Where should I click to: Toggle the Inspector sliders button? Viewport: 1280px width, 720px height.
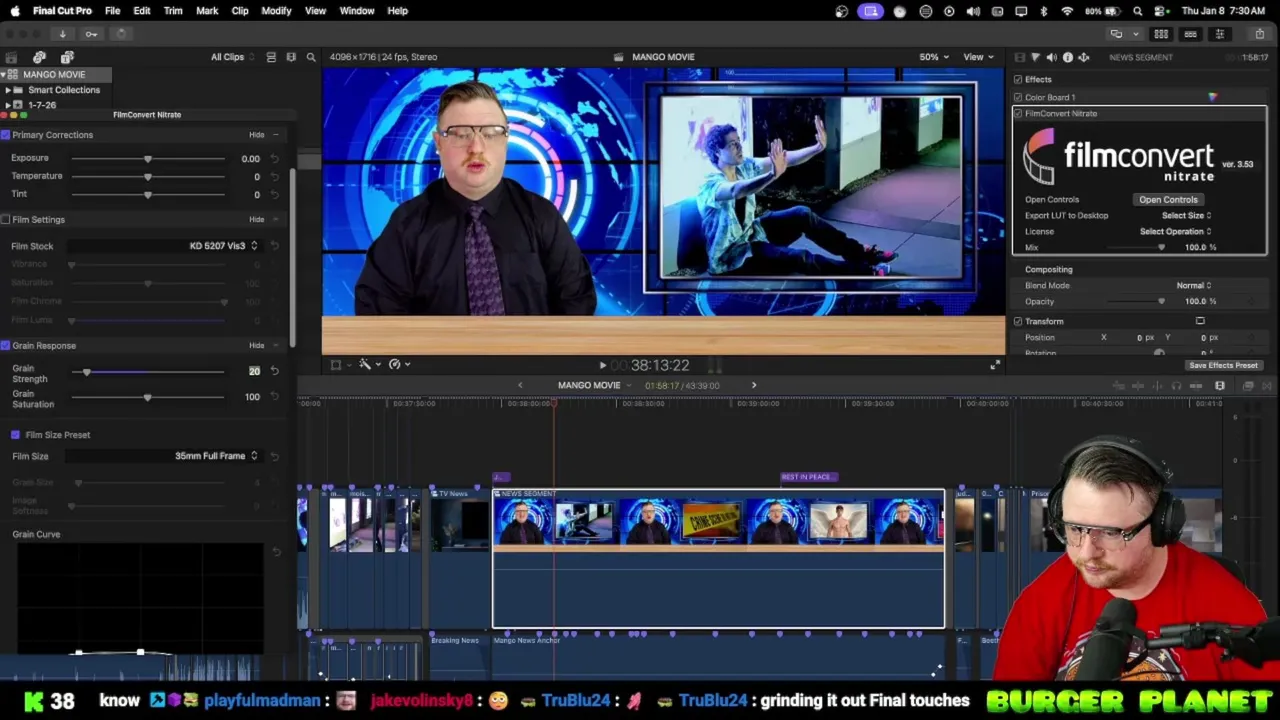pyautogui.click(x=1219, y=34)
